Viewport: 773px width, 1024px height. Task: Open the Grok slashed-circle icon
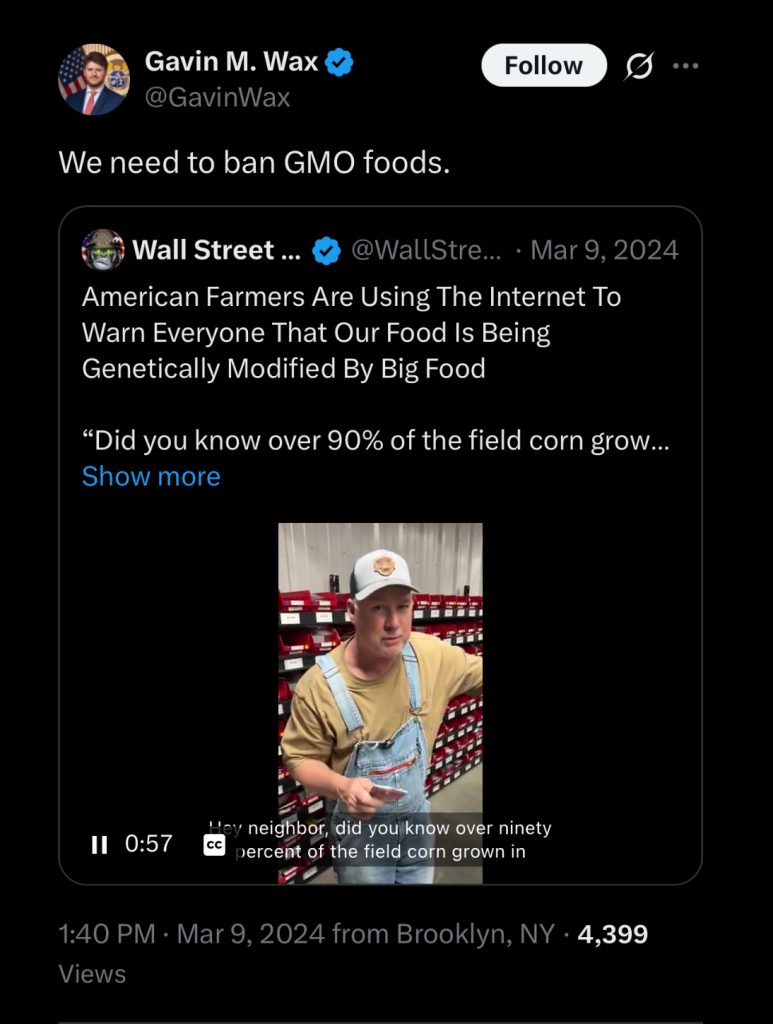point(637,66)
